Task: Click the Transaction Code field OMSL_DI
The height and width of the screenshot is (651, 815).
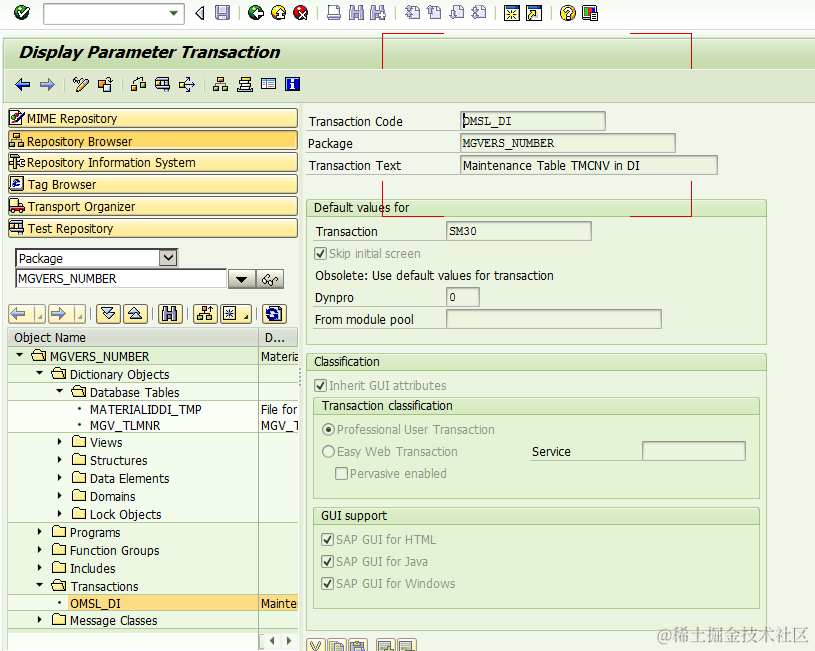Action: point(533,121)
